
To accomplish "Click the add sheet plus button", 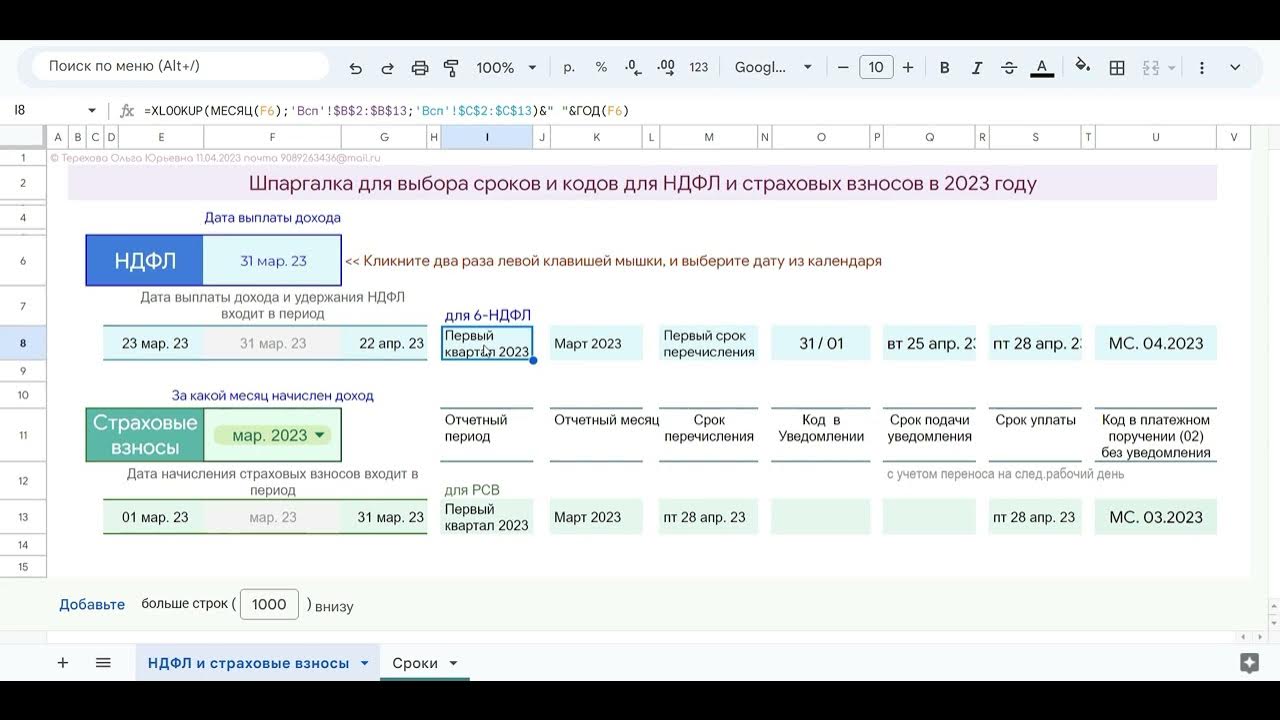I will point(63,663).
